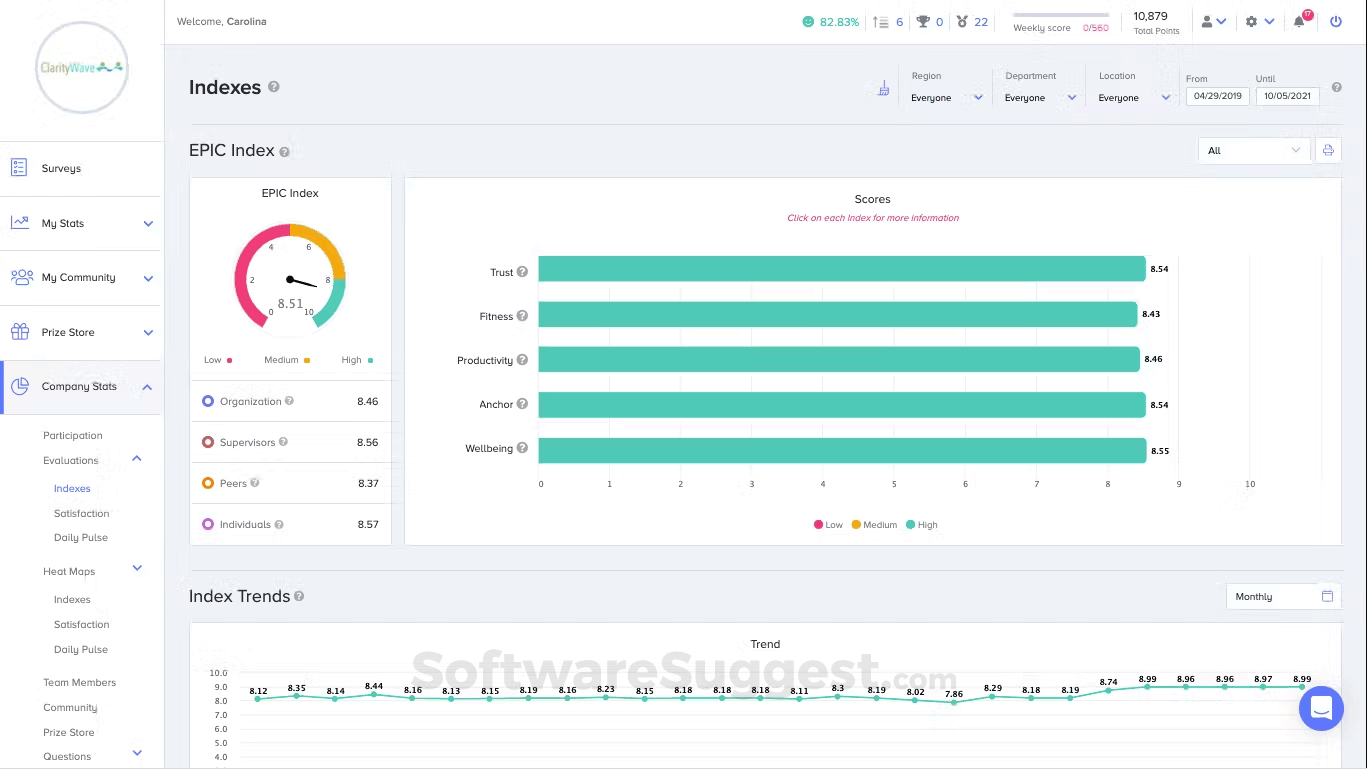Open the chat support bubble
Screen dimensions: 1367x769
(x=1320, y=709)
